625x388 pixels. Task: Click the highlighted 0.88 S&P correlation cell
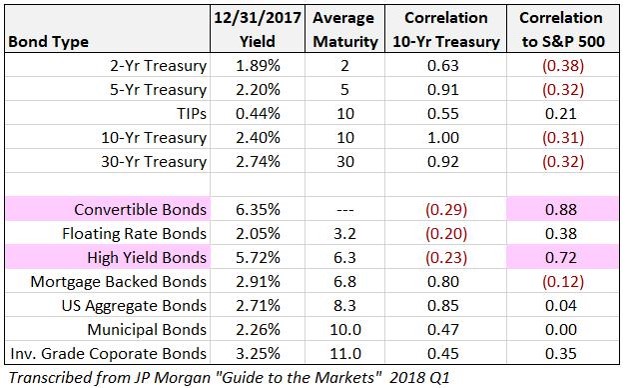pos(563,209)
